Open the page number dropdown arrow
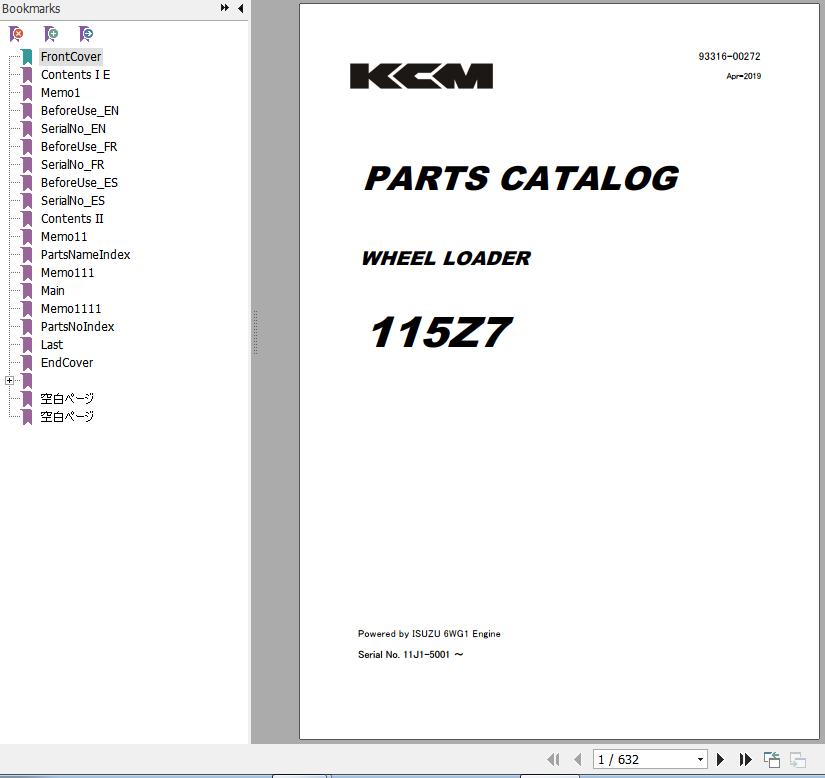 700,759
